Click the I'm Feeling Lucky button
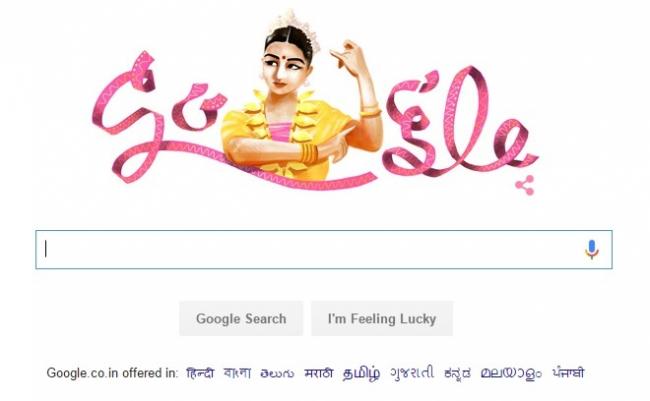The image size is (650, 401). [382, 318]
